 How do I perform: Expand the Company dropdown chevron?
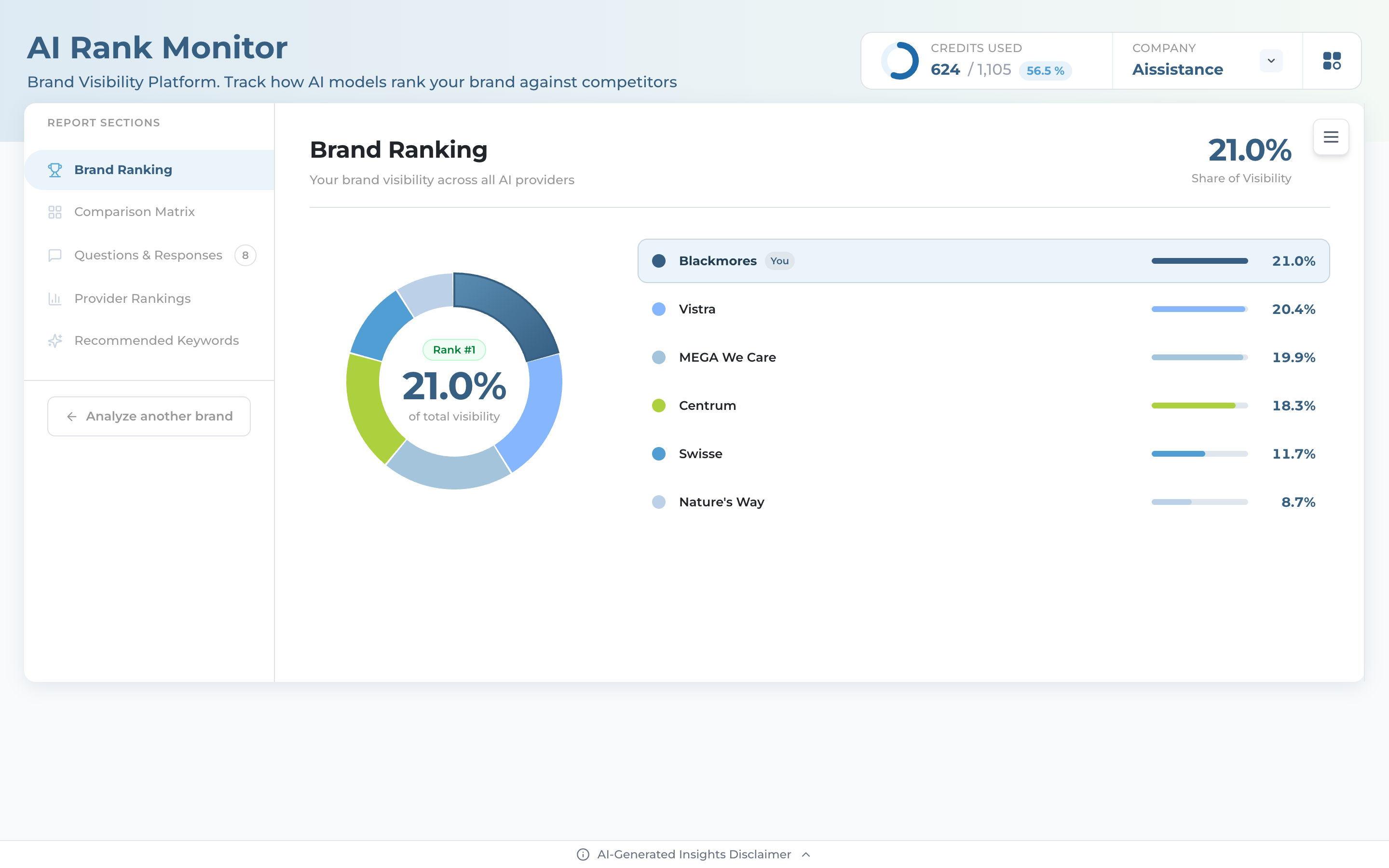click(x=1271, y=61)
